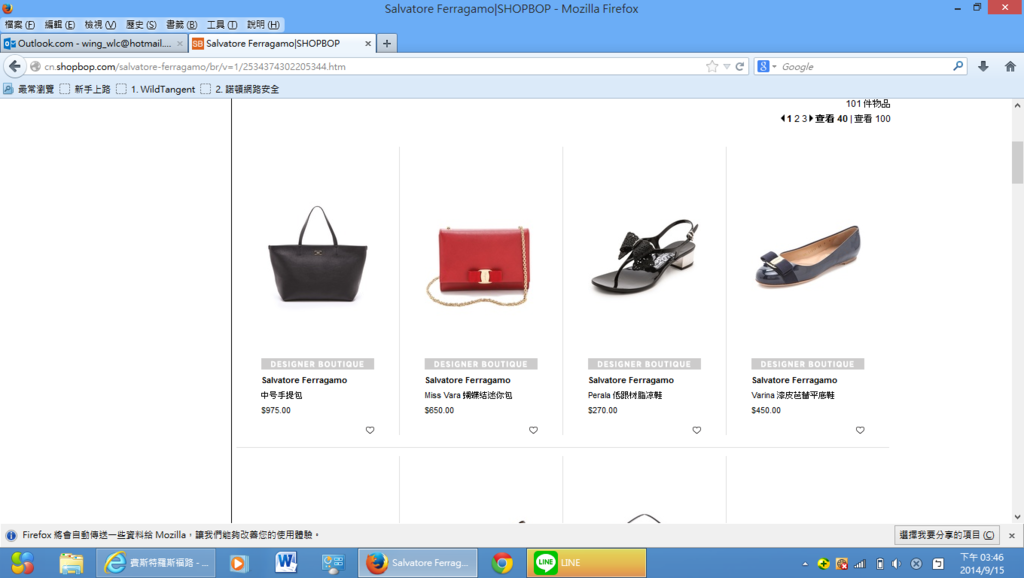Dismiss the Firefox data notification bar

1012,535
